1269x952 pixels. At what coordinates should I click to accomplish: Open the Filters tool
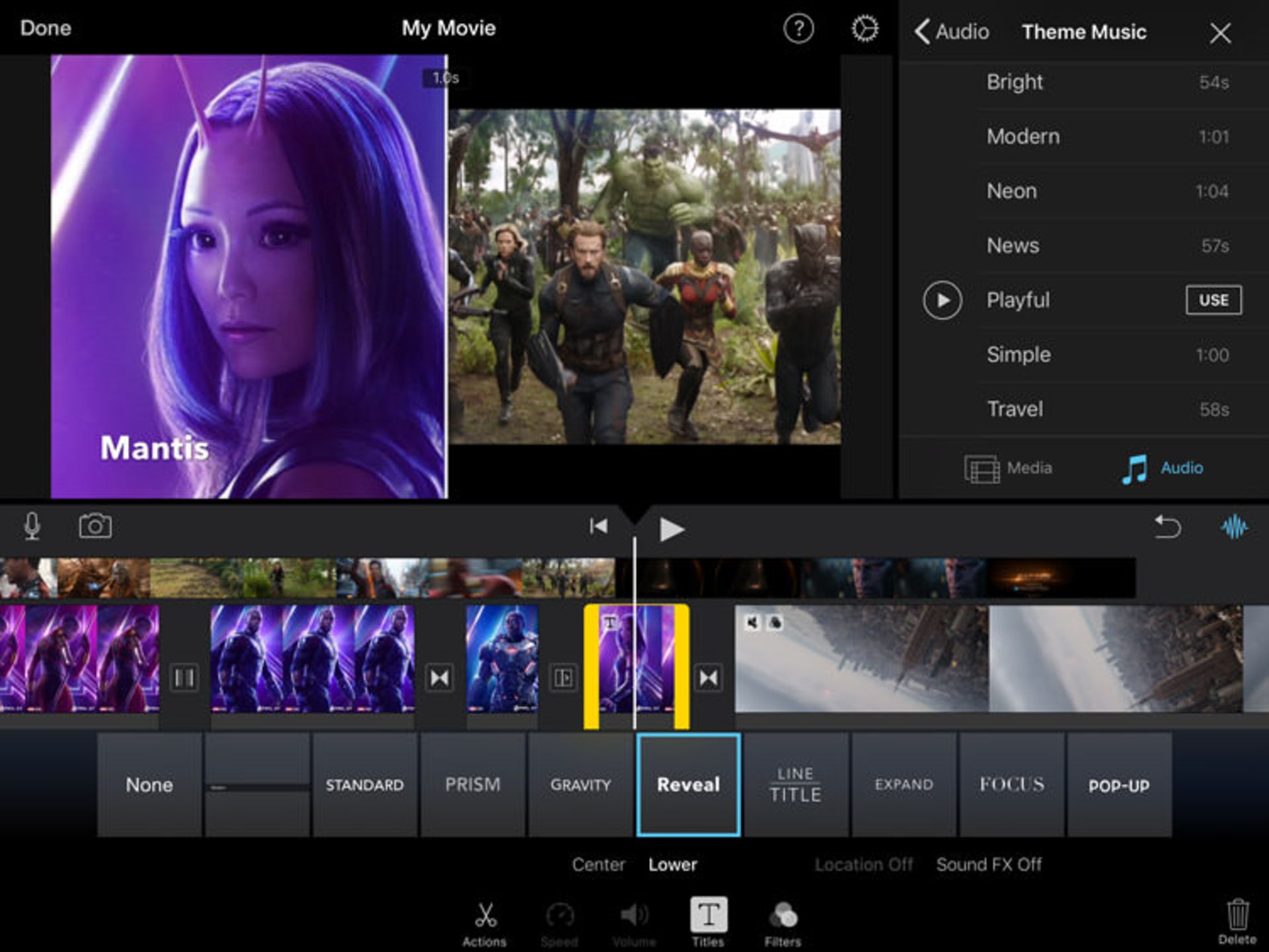(782, 918)
